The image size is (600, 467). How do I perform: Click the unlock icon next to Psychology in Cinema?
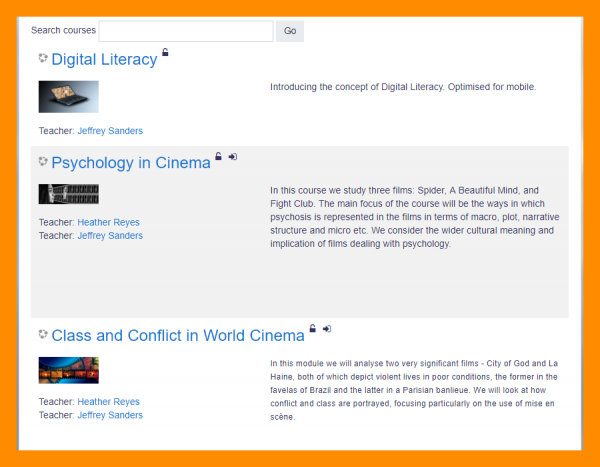click(219, 157)
